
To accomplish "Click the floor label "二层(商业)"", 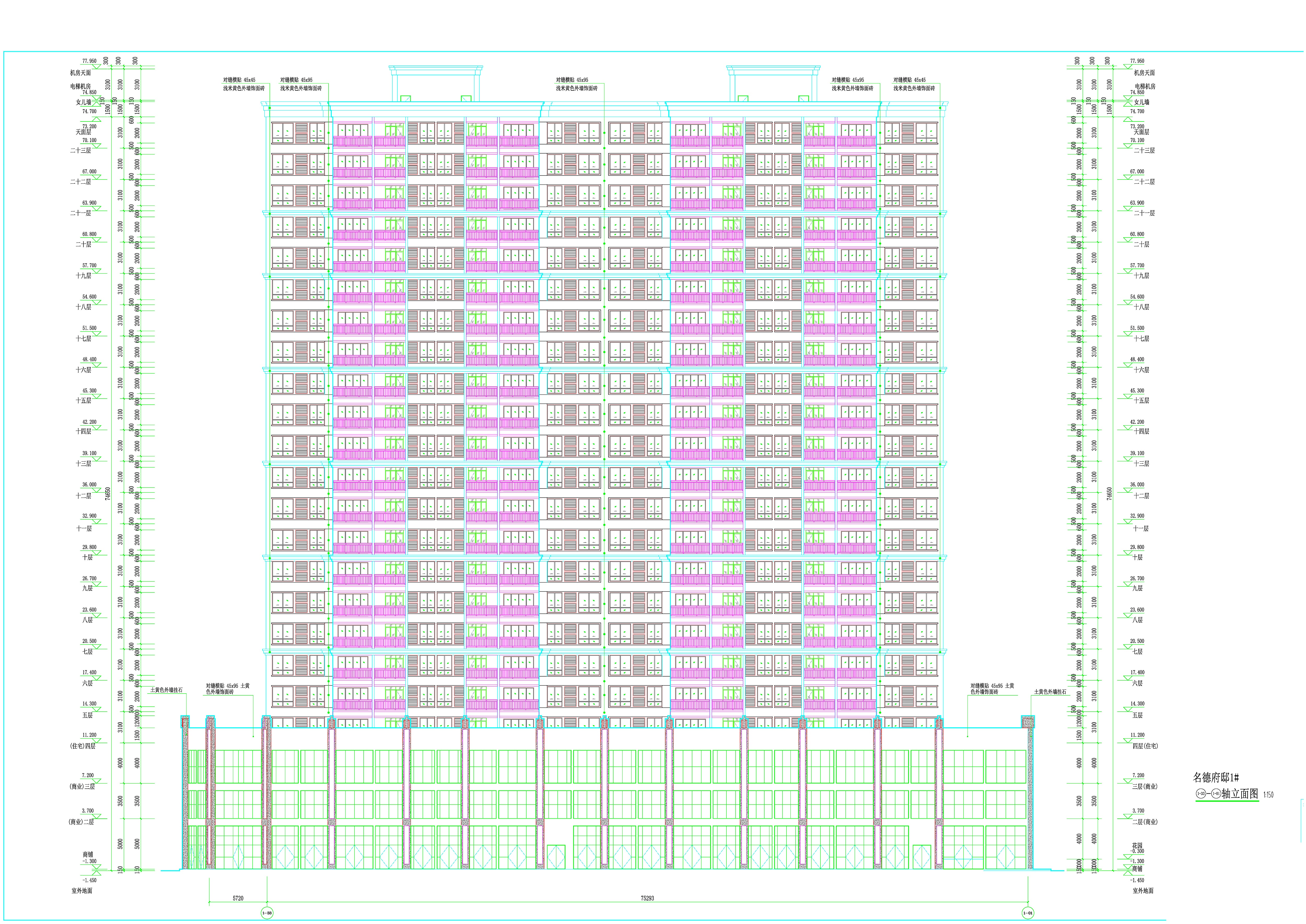I will click(1145, 822).
